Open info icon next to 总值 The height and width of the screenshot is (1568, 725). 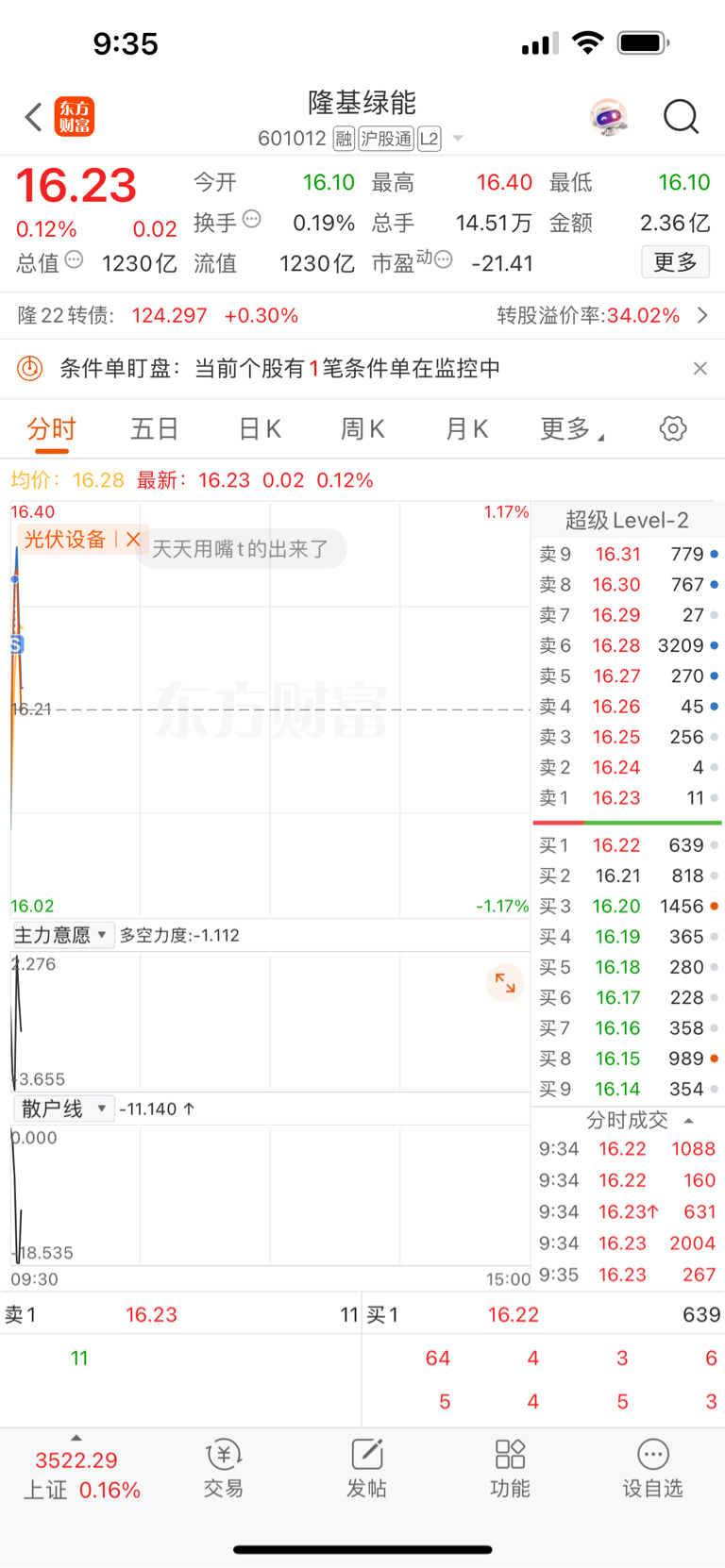(74, 259)
